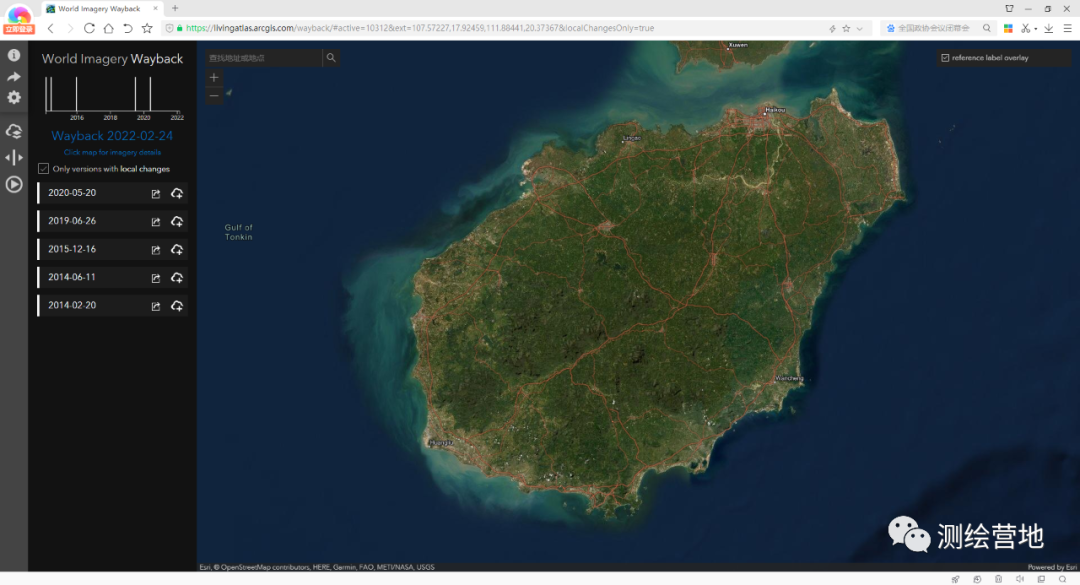The image size is (1080, 585).
Task: Open tile link for the 2014-06-11 release
Action: [x=156, y=278]
